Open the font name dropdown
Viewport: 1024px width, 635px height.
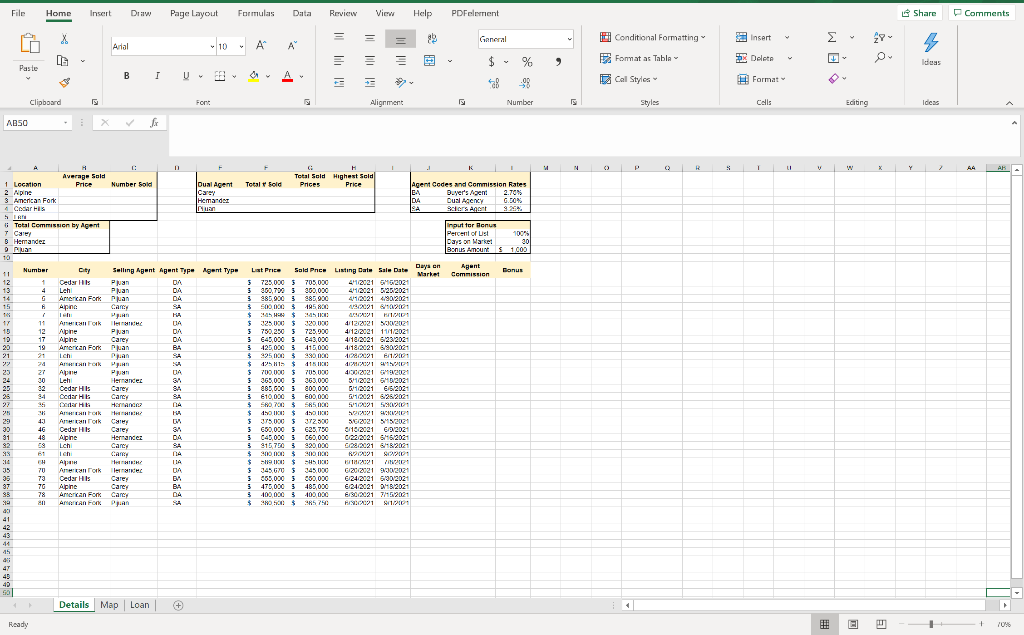pyautogui.click(x=214, y=47)
